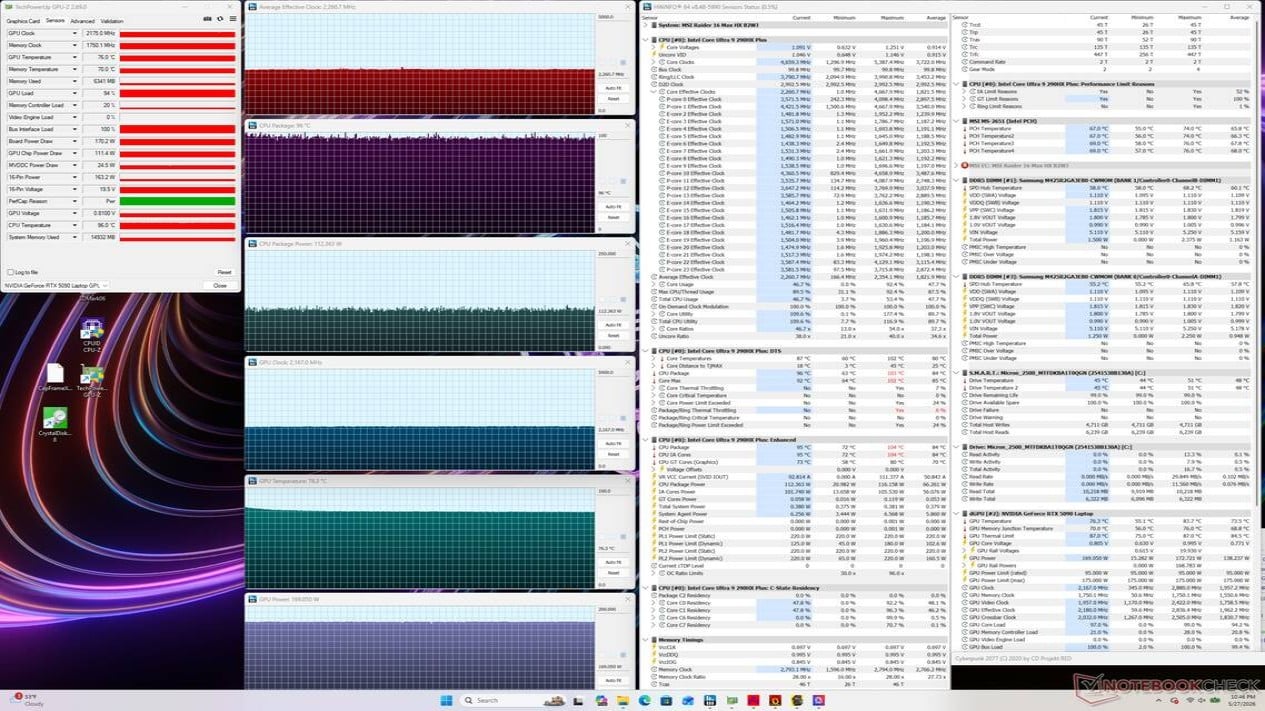
Task: Expand the Core Voltages row
Action: pyautogui.click(x=653, y=47)
